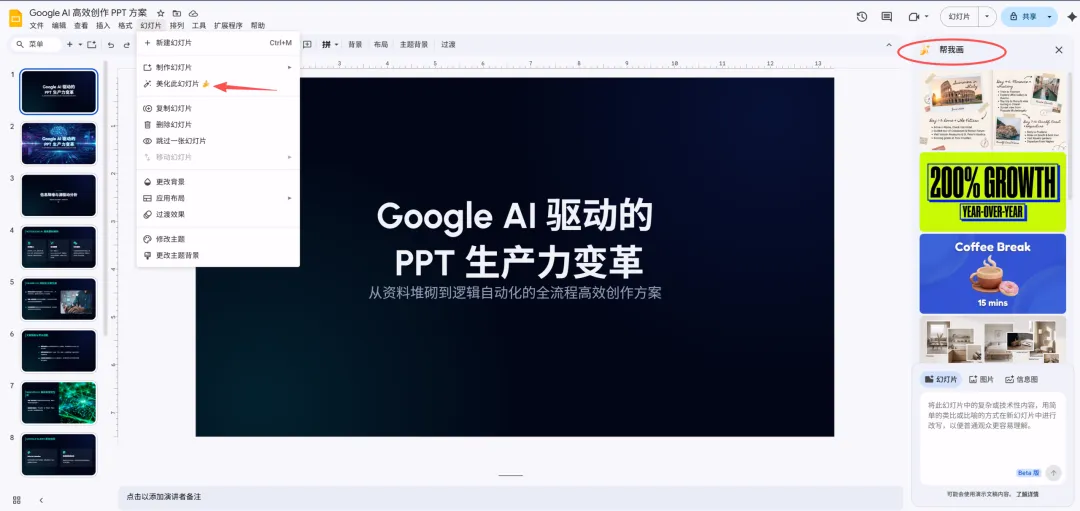The image size is (1080, 511).
Task: Click the 拼 input tools icon
Action: pos(326,44)
